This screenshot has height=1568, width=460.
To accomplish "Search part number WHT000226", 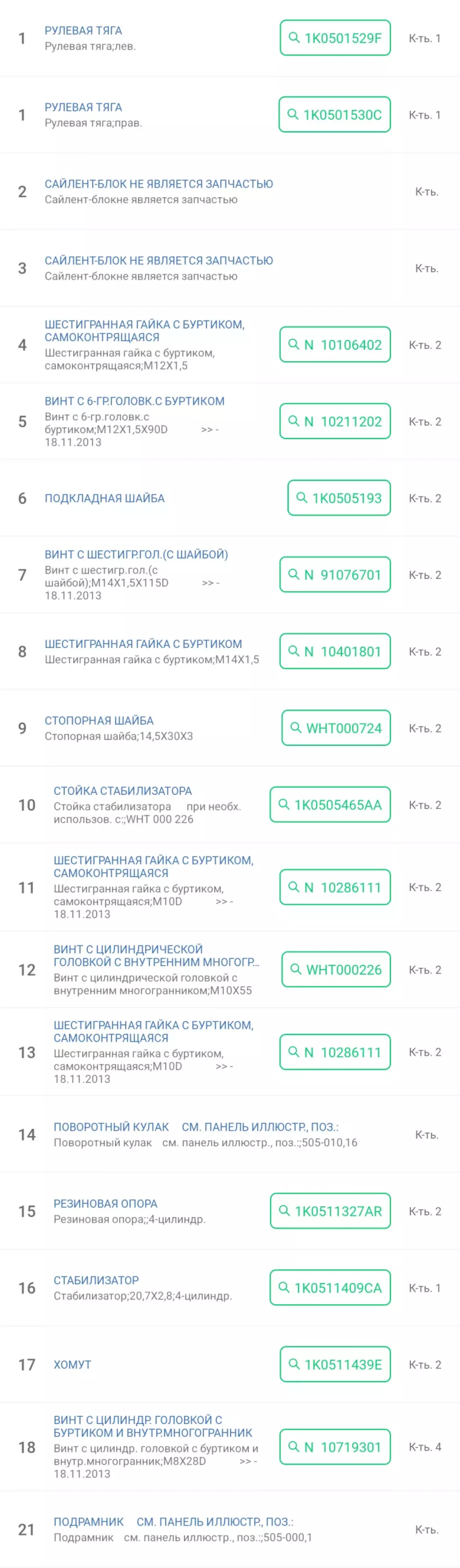I will pos(336,970).
